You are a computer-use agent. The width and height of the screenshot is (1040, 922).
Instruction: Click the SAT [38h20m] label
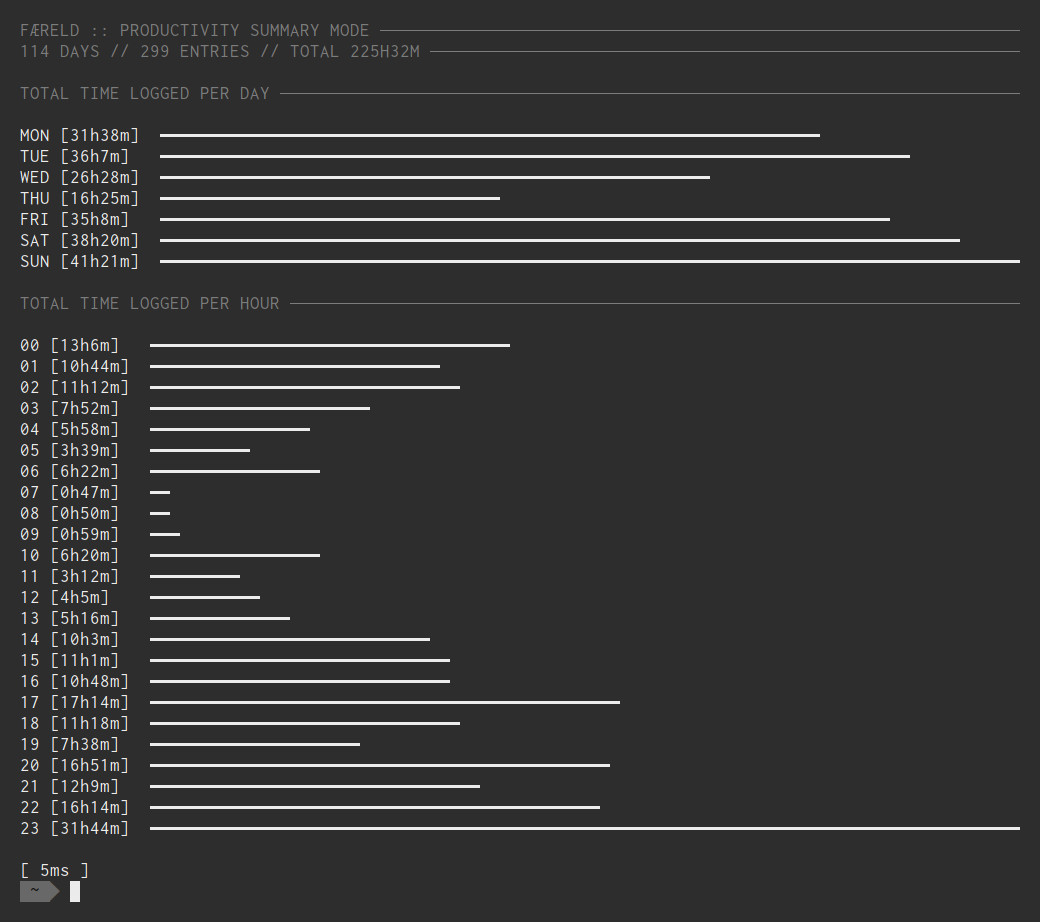(80, 241)
